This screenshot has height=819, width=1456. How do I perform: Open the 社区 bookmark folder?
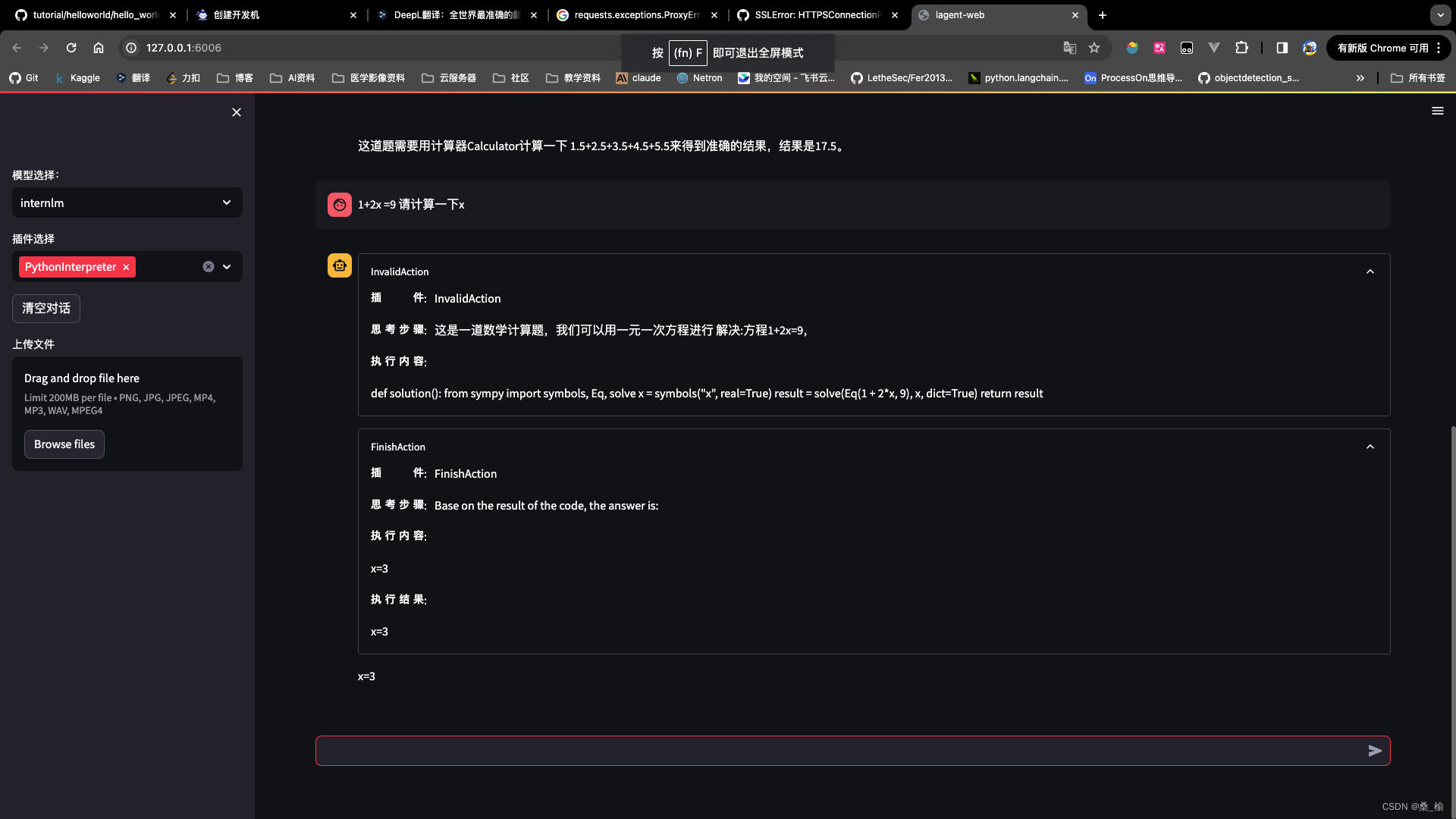pyautogui.click(x=511, y=78)
